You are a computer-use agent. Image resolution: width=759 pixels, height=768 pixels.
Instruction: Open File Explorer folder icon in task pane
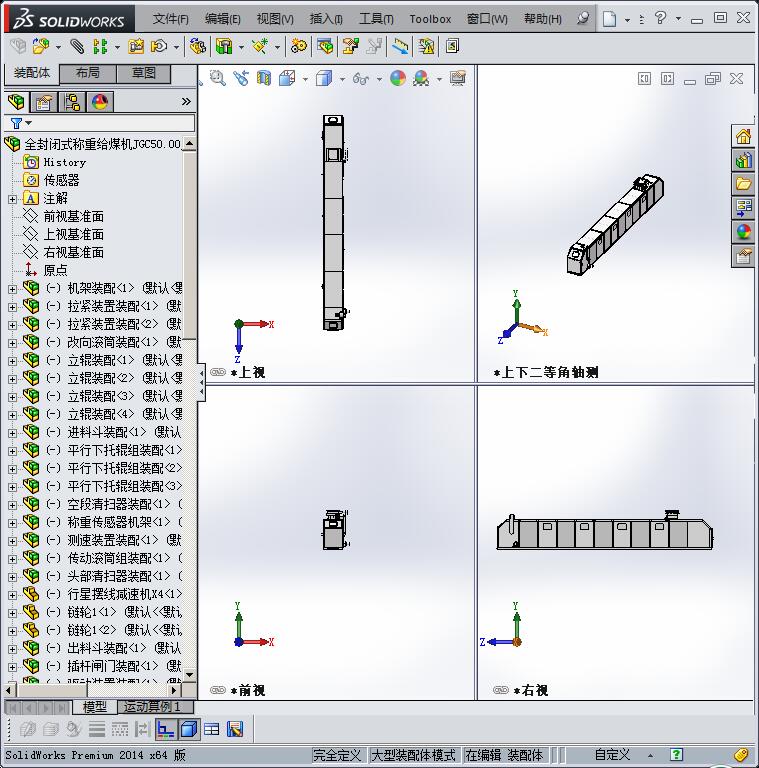743,184
